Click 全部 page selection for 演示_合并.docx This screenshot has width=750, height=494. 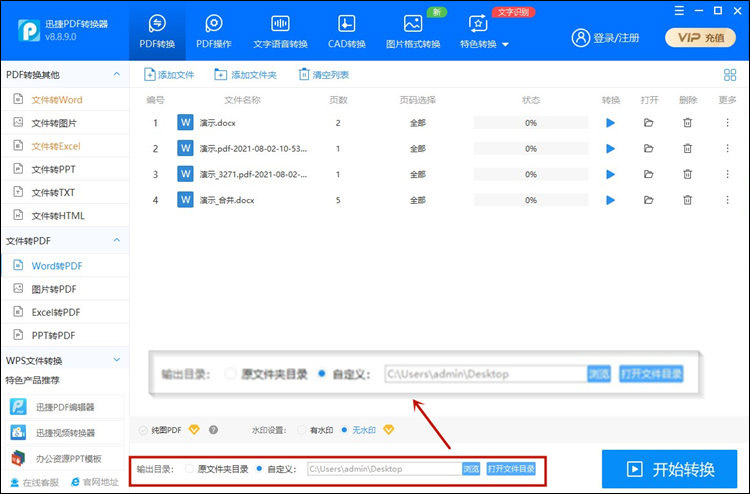pyautogui.click(x=418, y=200)
